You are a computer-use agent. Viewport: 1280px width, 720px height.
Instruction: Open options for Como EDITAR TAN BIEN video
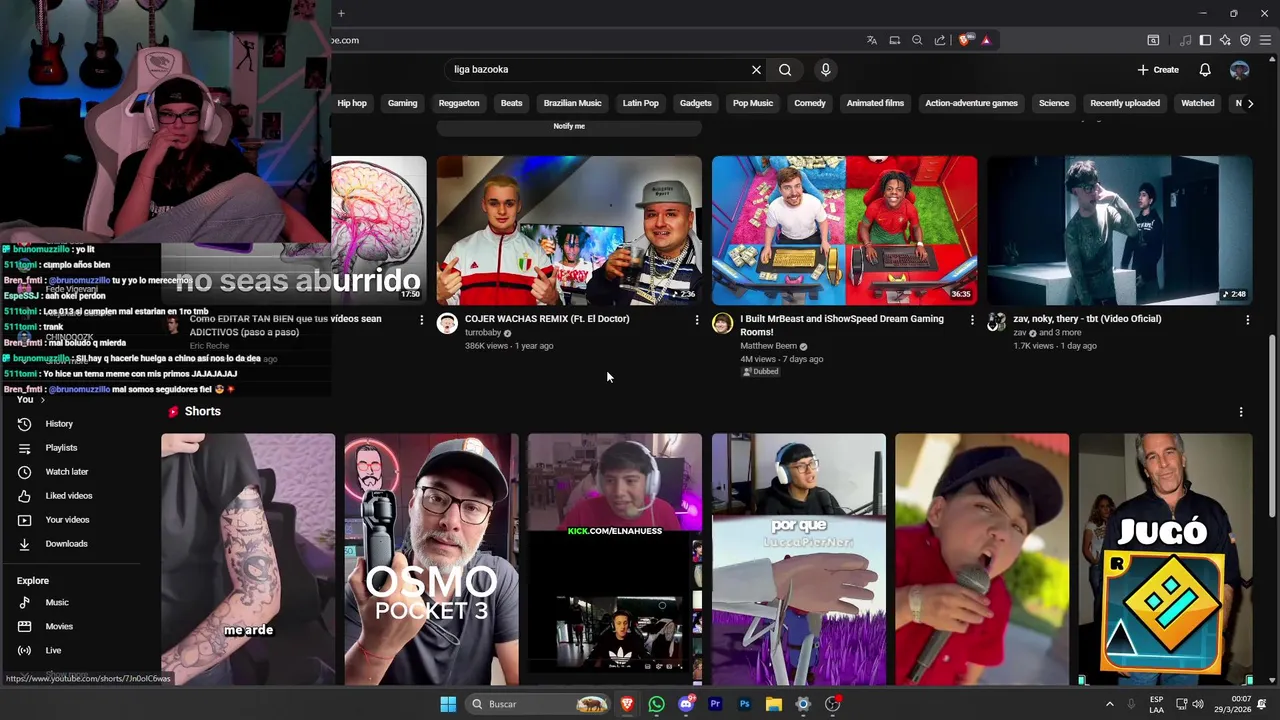[x=421, y=320]
